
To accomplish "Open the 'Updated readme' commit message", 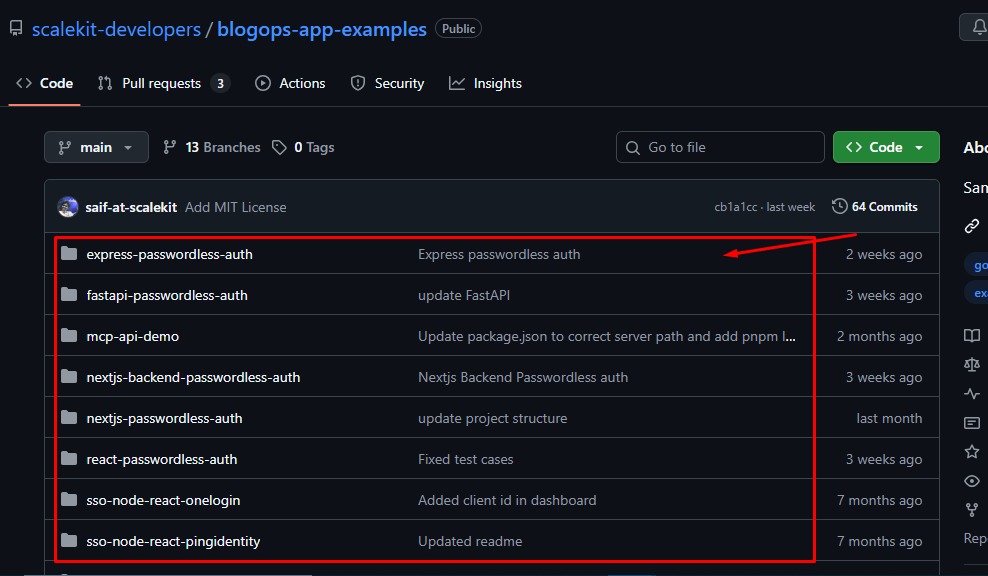I will 470,541.
